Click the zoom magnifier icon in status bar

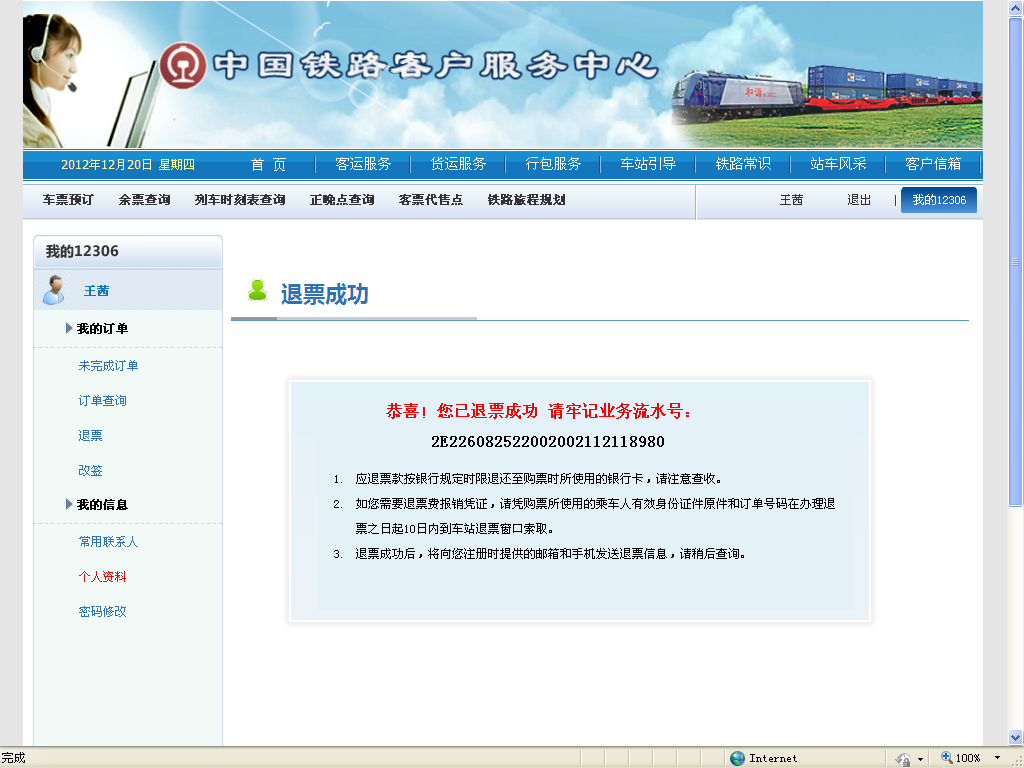click(x=946, y=758)
